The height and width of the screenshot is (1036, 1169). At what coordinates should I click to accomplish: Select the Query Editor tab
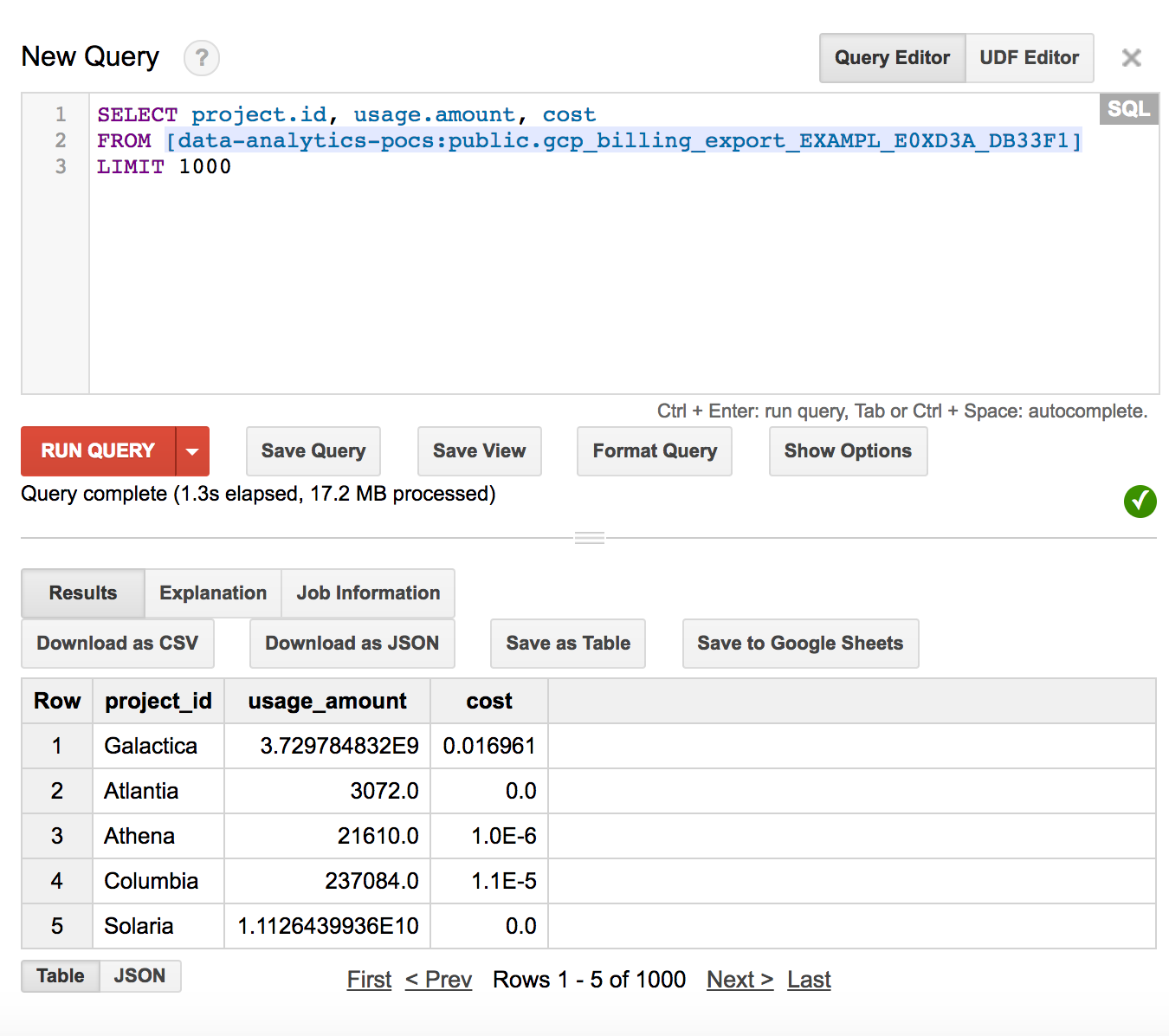click(892, 58)
